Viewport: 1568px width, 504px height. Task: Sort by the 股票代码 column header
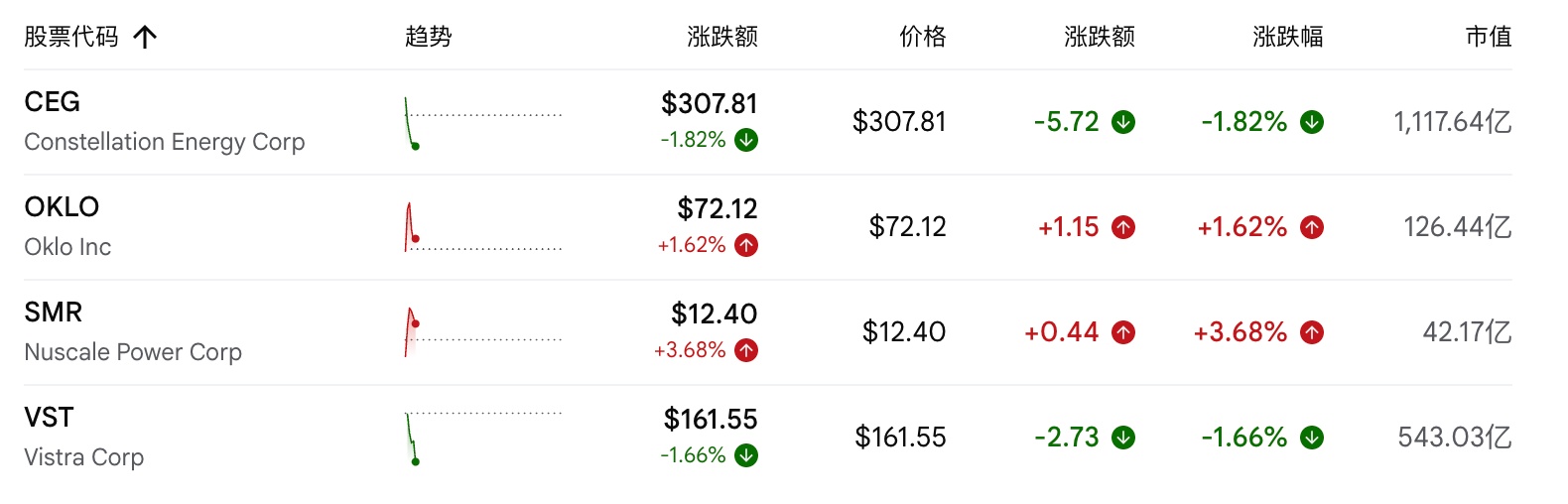[x=71, y=37]
